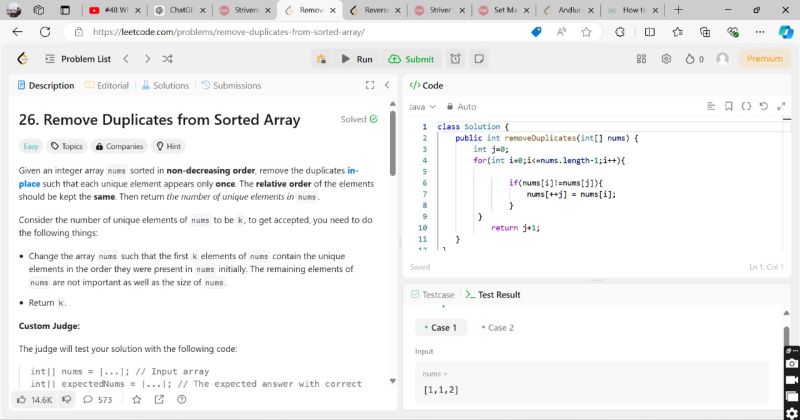The image size is (800, 420).
Task: Reset code to default icon
Action: pos(763,106)
